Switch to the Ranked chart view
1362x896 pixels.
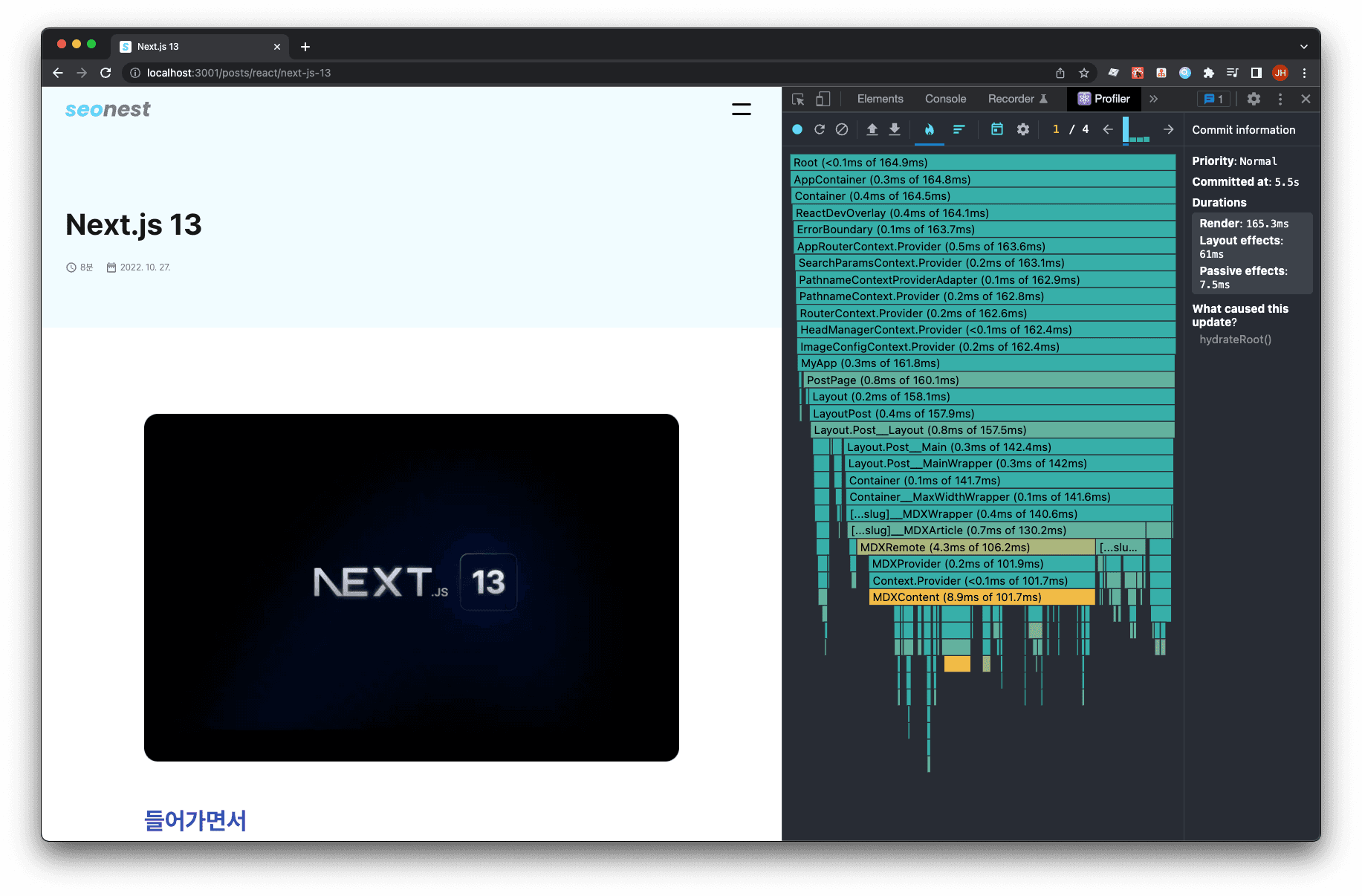pos(959,129)
